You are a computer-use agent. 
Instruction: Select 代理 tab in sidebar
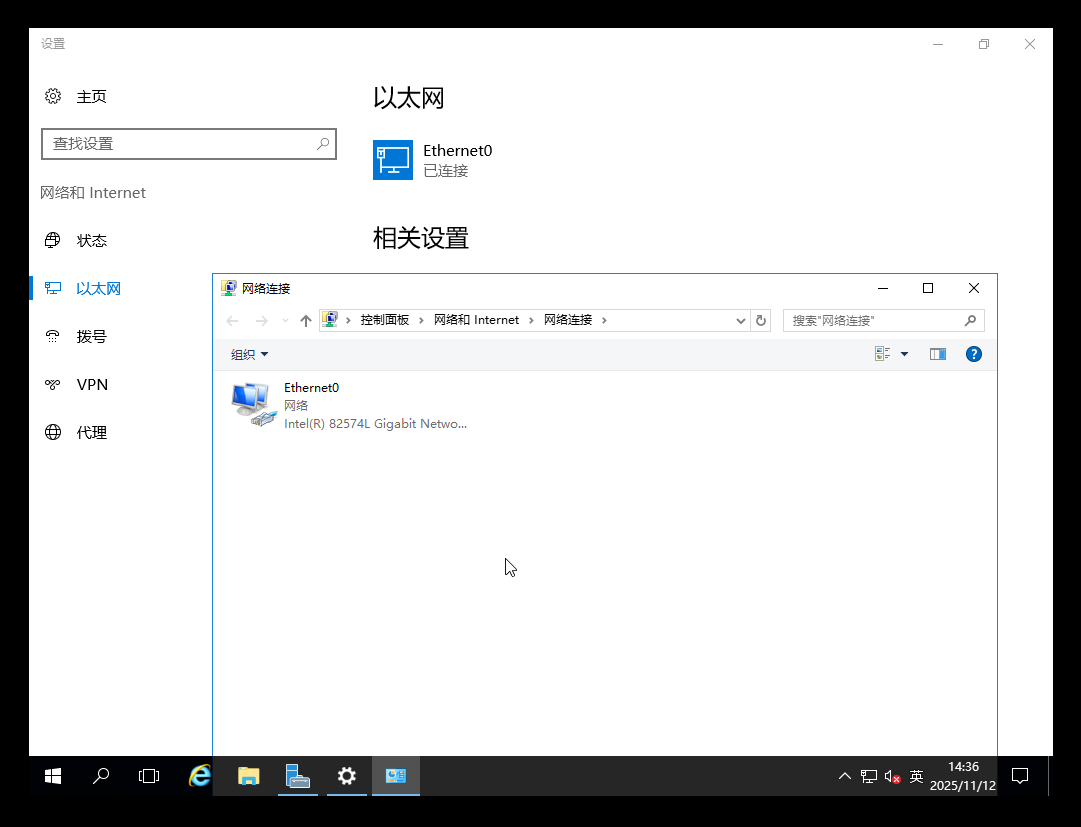92,433
